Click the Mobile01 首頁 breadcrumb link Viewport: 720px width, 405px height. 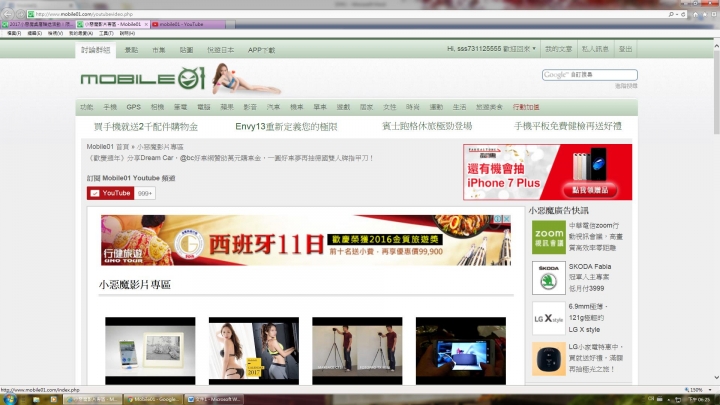pyautogui.click(x=108, y=146)
